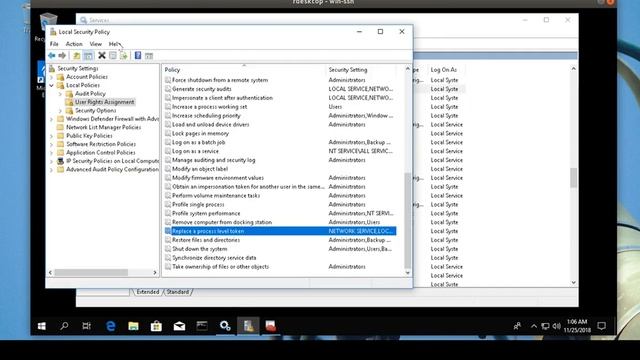Viewport: 640px width, 360px height.
Task: Open Task View from the taskbar
Action: click(x=87, y=326)
